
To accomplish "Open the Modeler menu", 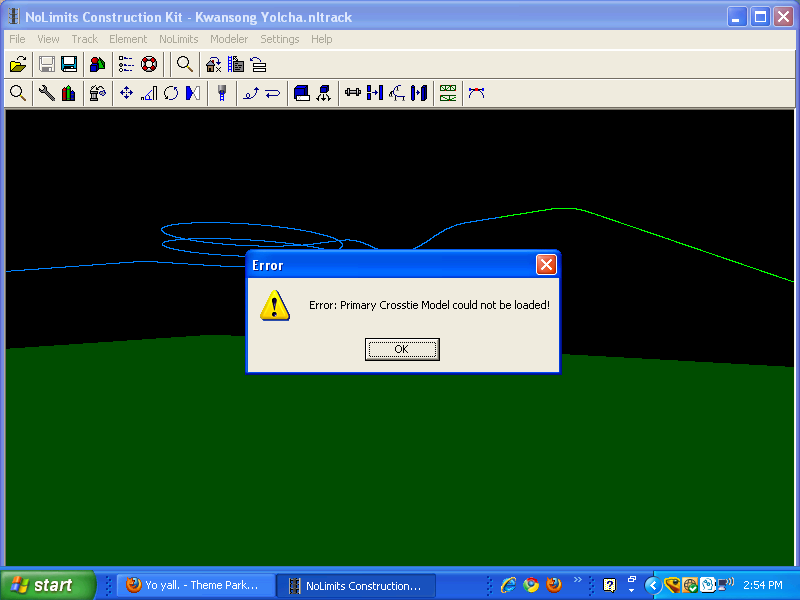I will click(229, 39).
